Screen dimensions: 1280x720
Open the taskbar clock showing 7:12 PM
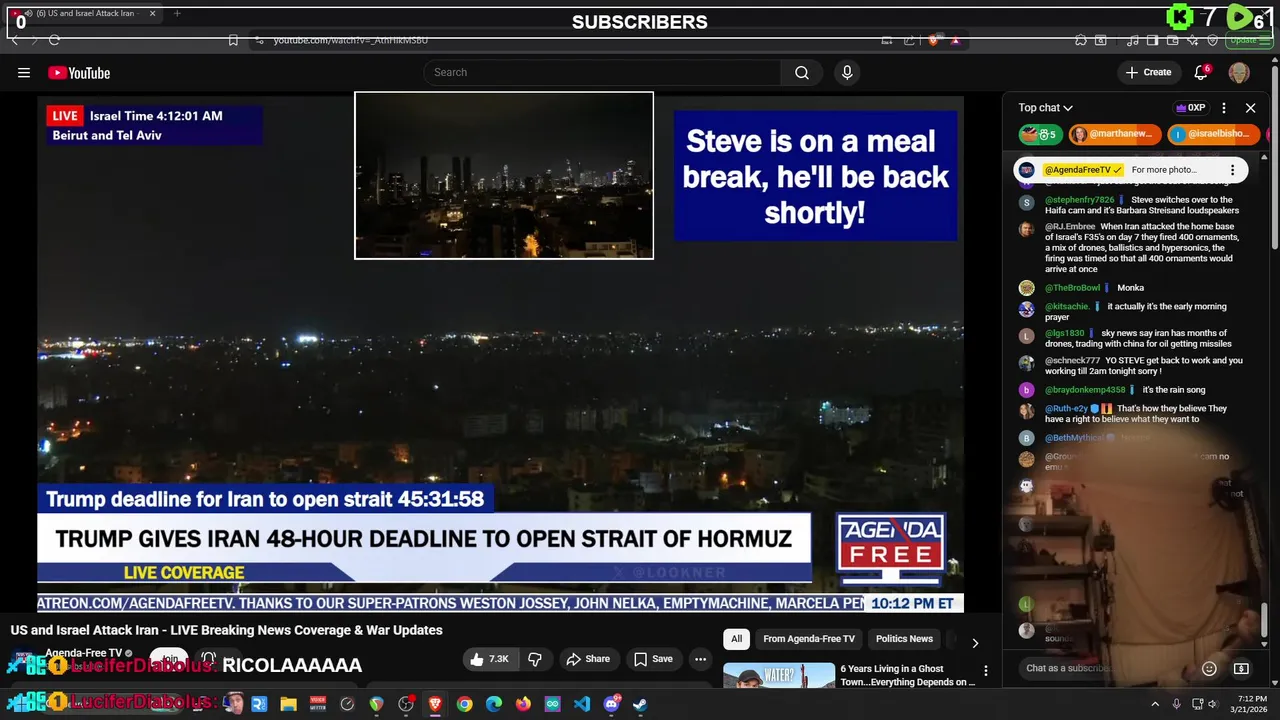1251,704
